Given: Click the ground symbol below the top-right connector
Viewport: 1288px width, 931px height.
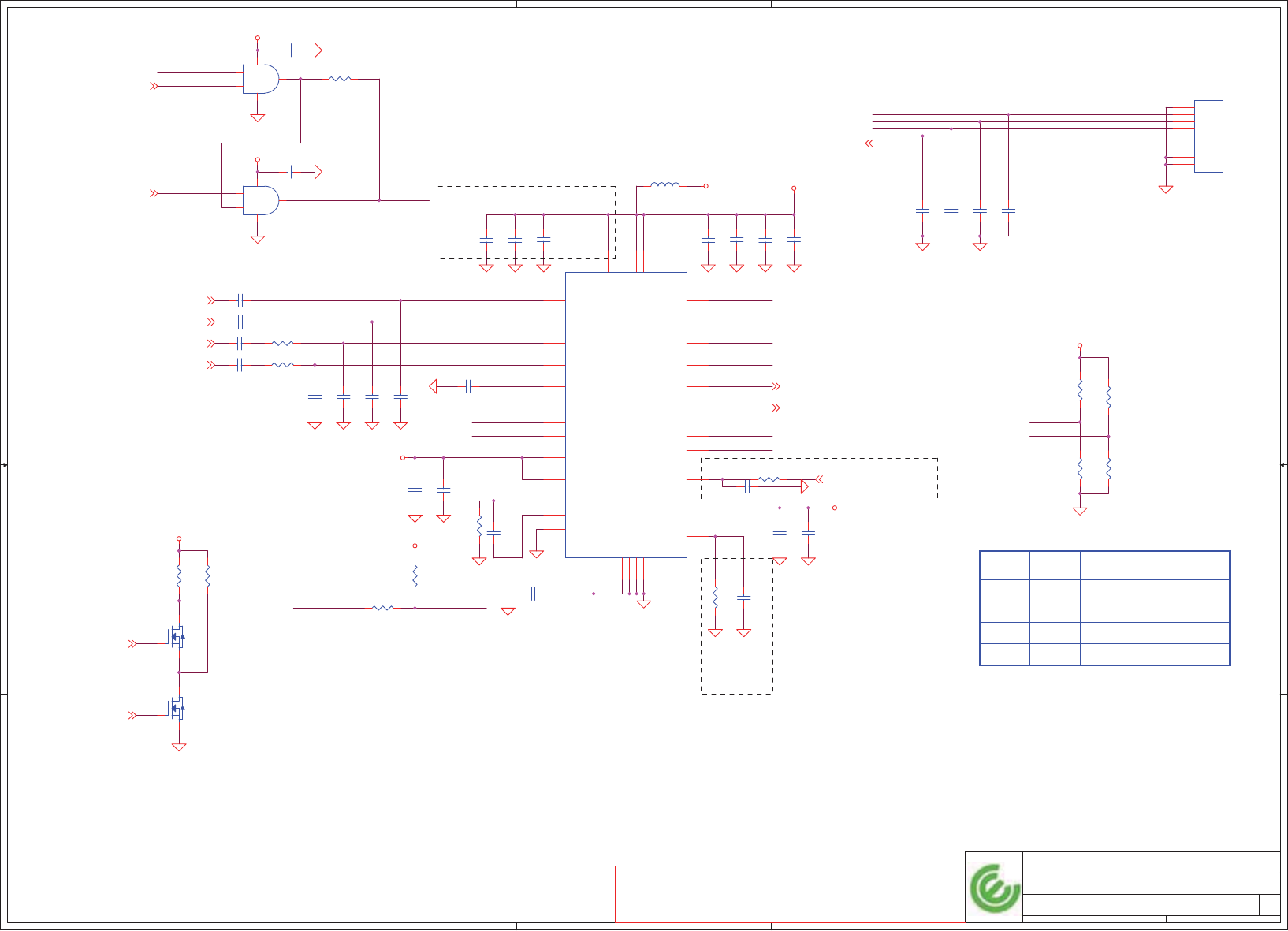Looking at the screenshot, I should [1166, 189].
